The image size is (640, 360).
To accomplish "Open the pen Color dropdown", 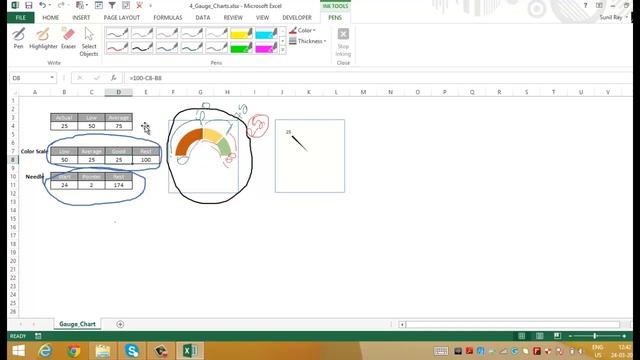I will 302,31.
